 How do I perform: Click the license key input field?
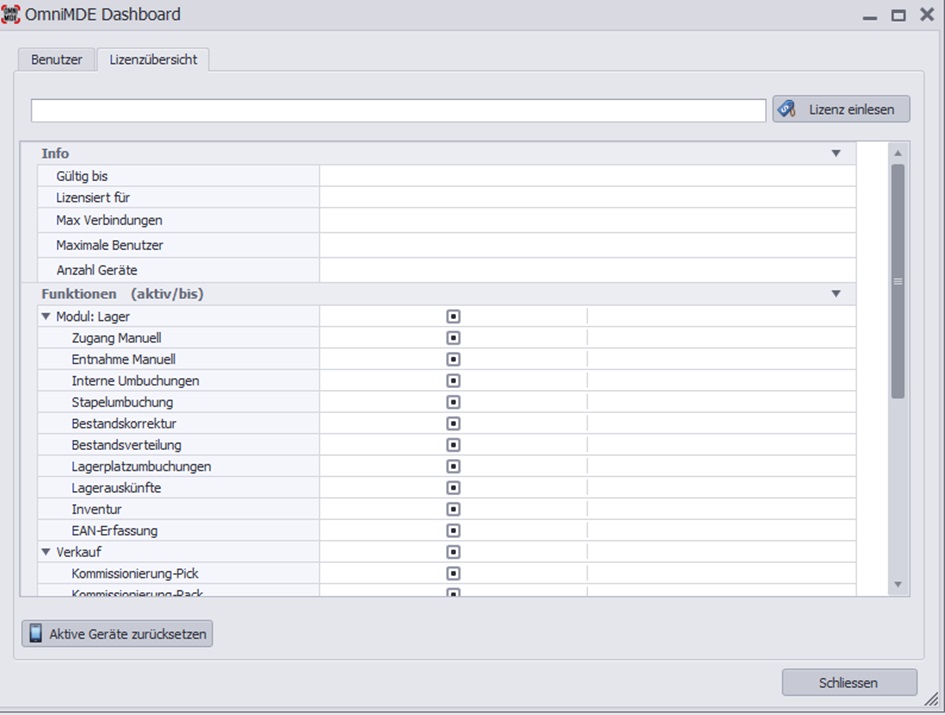coord(398,110)
